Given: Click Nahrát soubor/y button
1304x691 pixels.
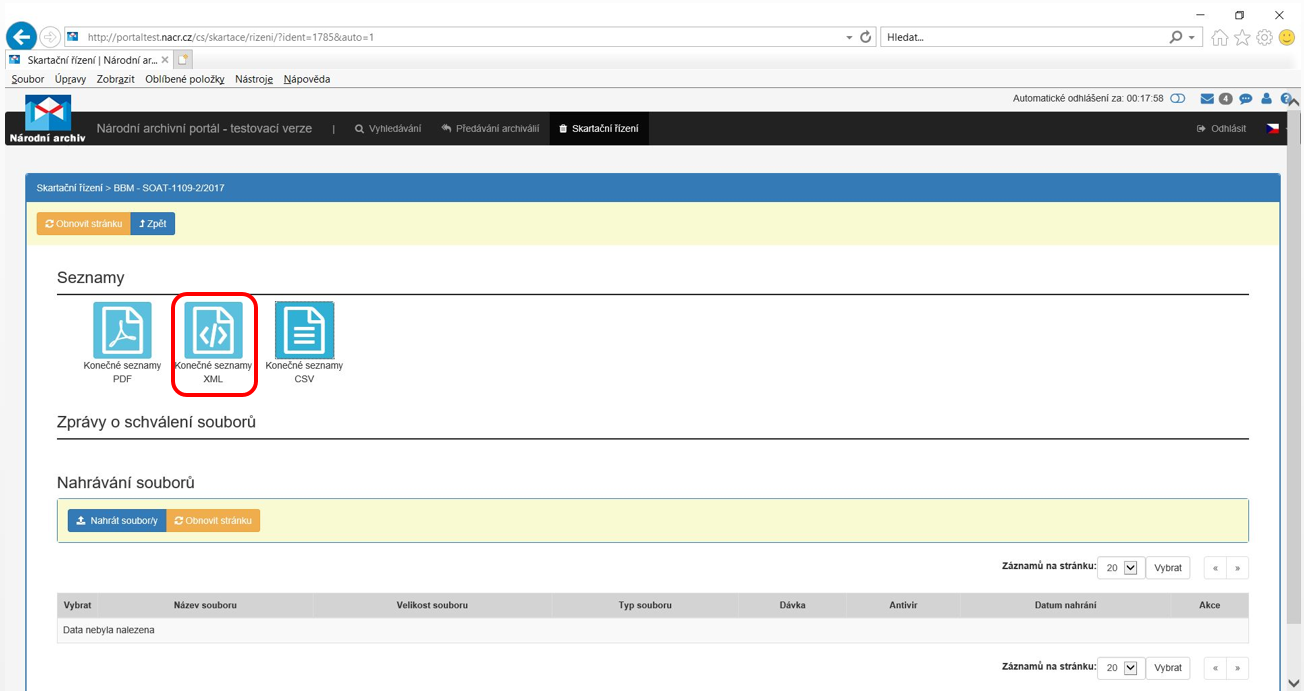Looking at the screenshot, I should pos(117,521).
